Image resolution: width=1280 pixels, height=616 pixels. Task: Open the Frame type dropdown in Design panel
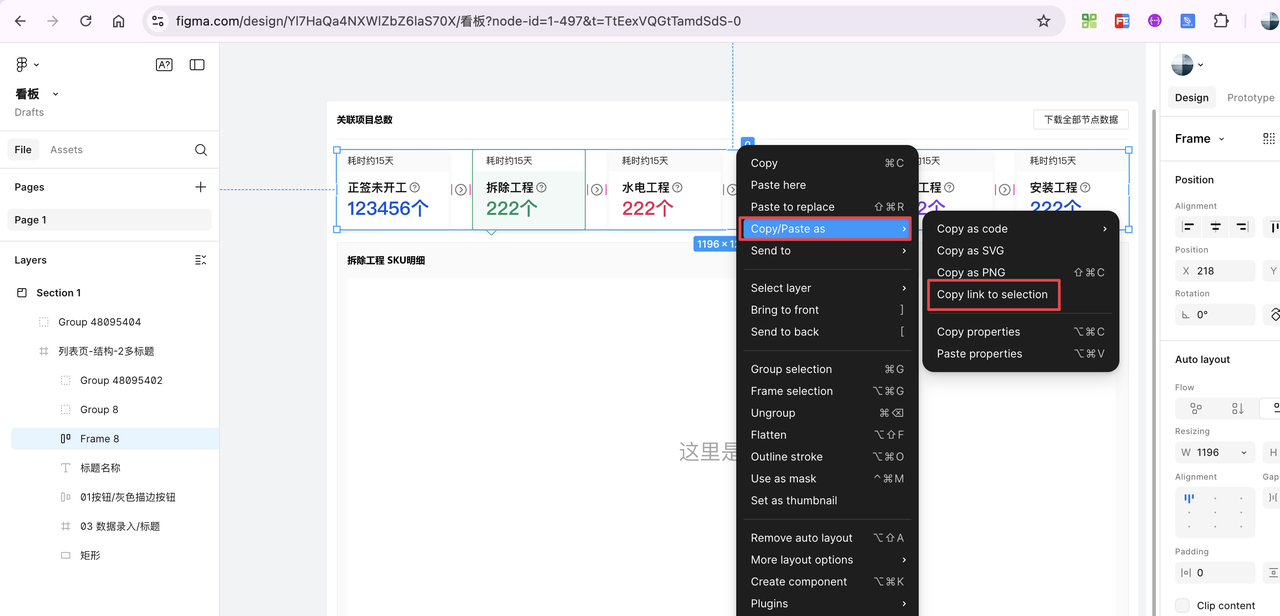click(x=1221, y=139)
